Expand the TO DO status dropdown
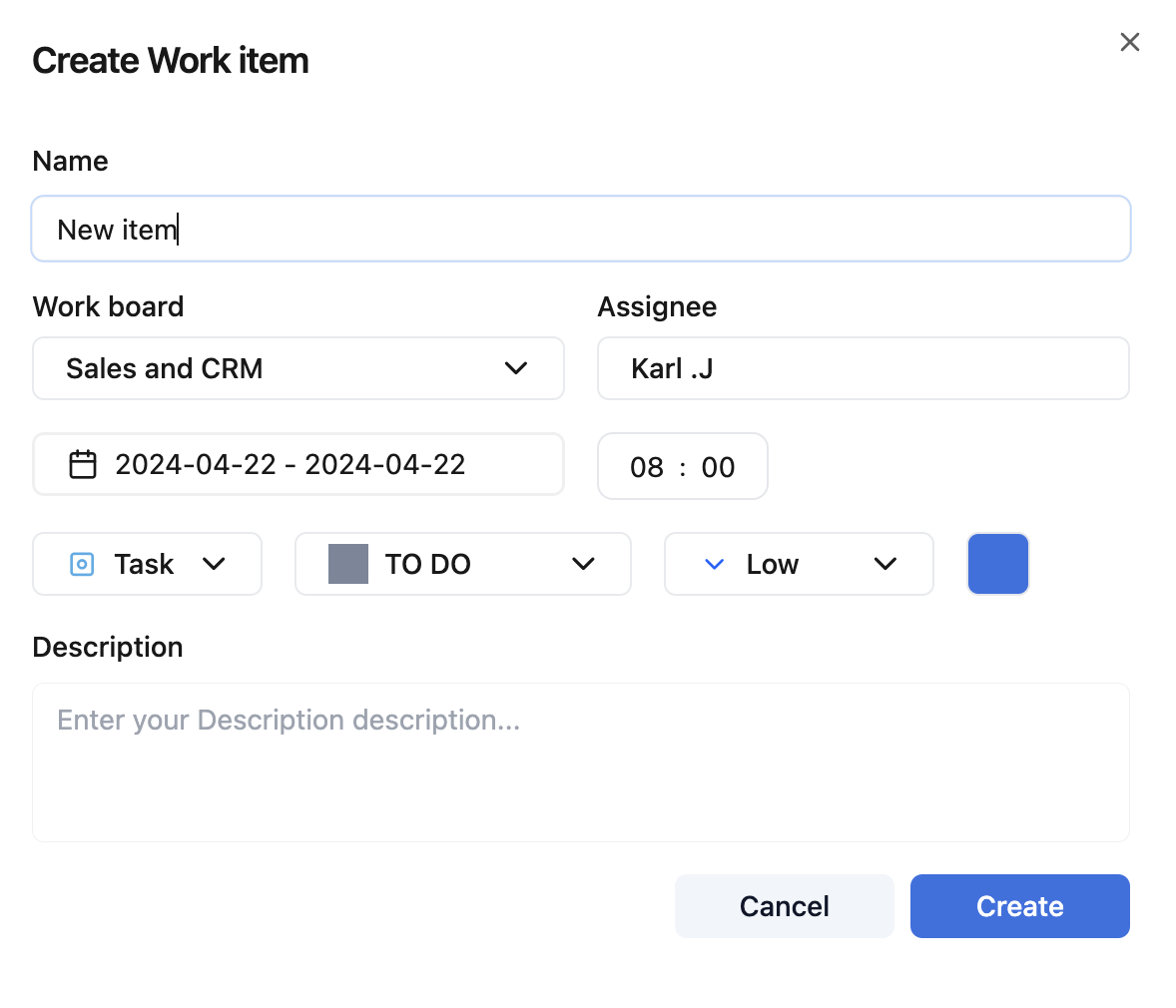 583,564
